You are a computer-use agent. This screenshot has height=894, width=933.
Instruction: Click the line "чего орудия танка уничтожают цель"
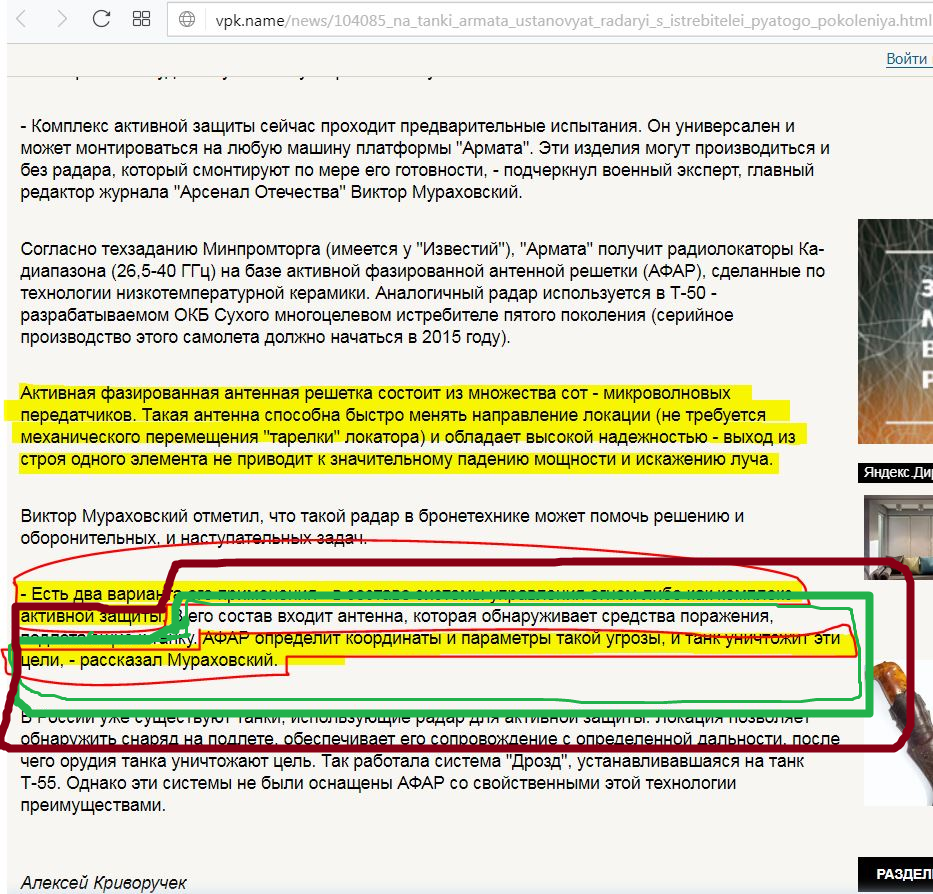click(x=412, y=761)
